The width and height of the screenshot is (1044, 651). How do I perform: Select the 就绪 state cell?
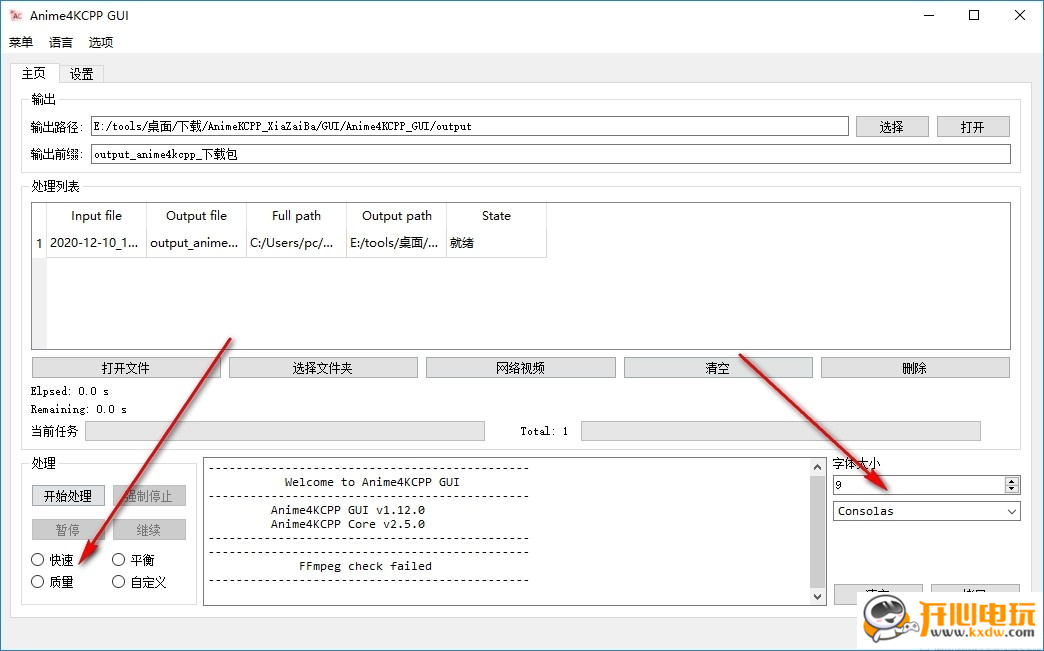(x=496, y=243)
